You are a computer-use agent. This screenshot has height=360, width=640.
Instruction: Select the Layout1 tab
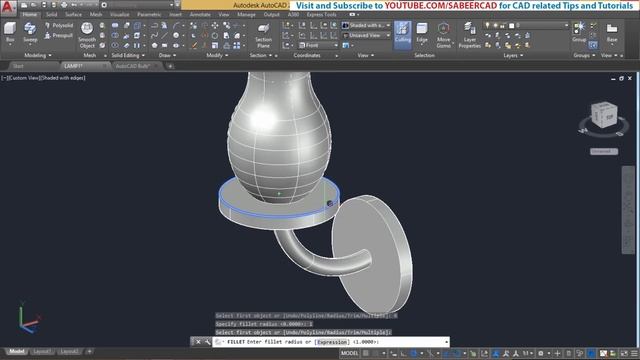coord(42,351)
